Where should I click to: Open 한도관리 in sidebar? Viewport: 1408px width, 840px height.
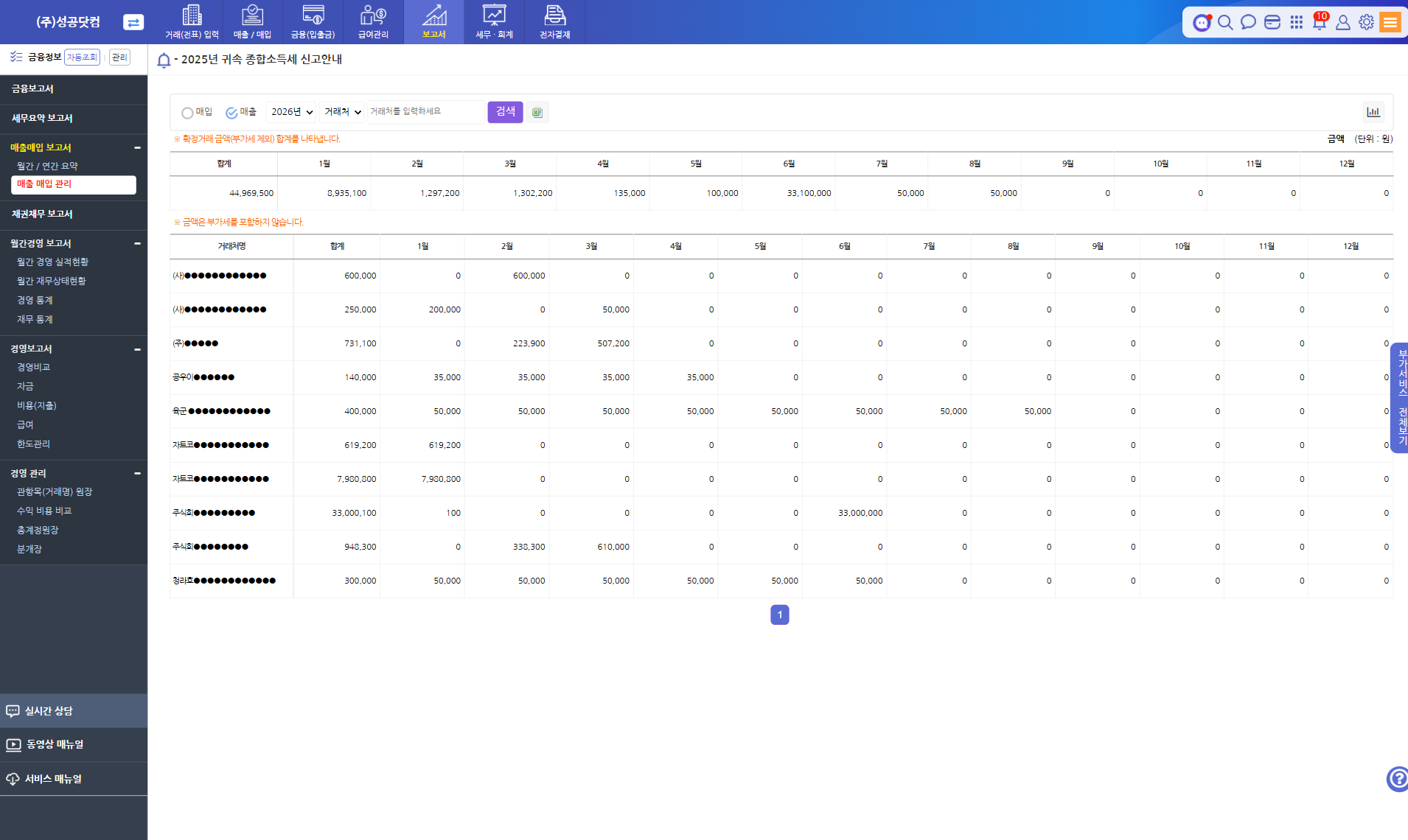coord(33,444)
